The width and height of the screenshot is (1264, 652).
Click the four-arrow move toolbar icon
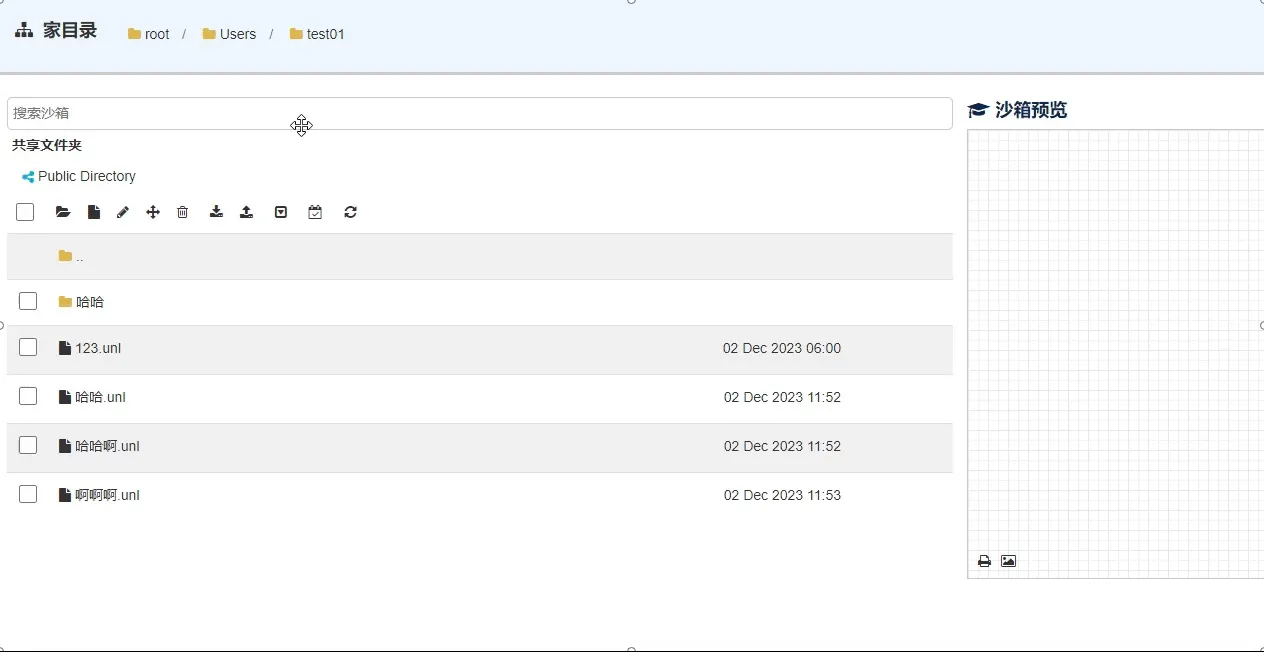pos(153,212)
